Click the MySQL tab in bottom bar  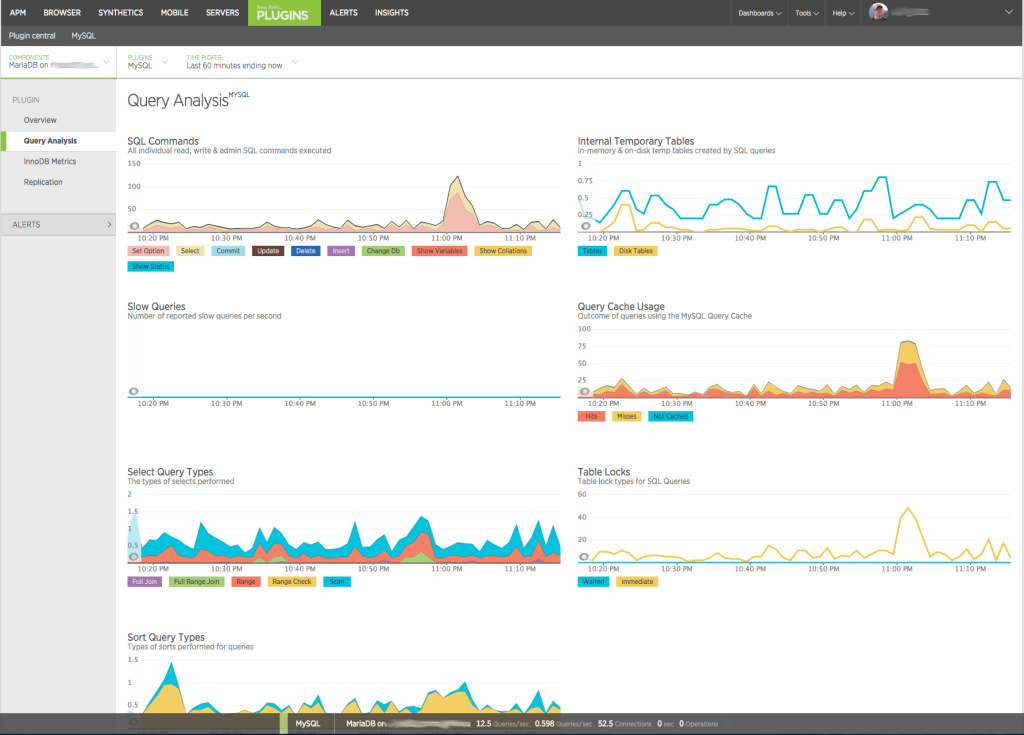308,724
